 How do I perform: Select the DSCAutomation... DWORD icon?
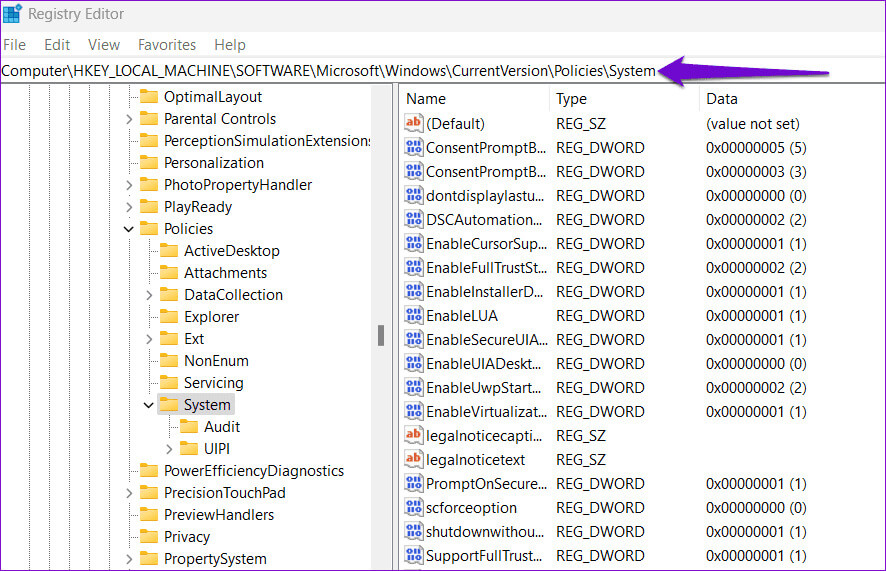(x=414, y=219)
